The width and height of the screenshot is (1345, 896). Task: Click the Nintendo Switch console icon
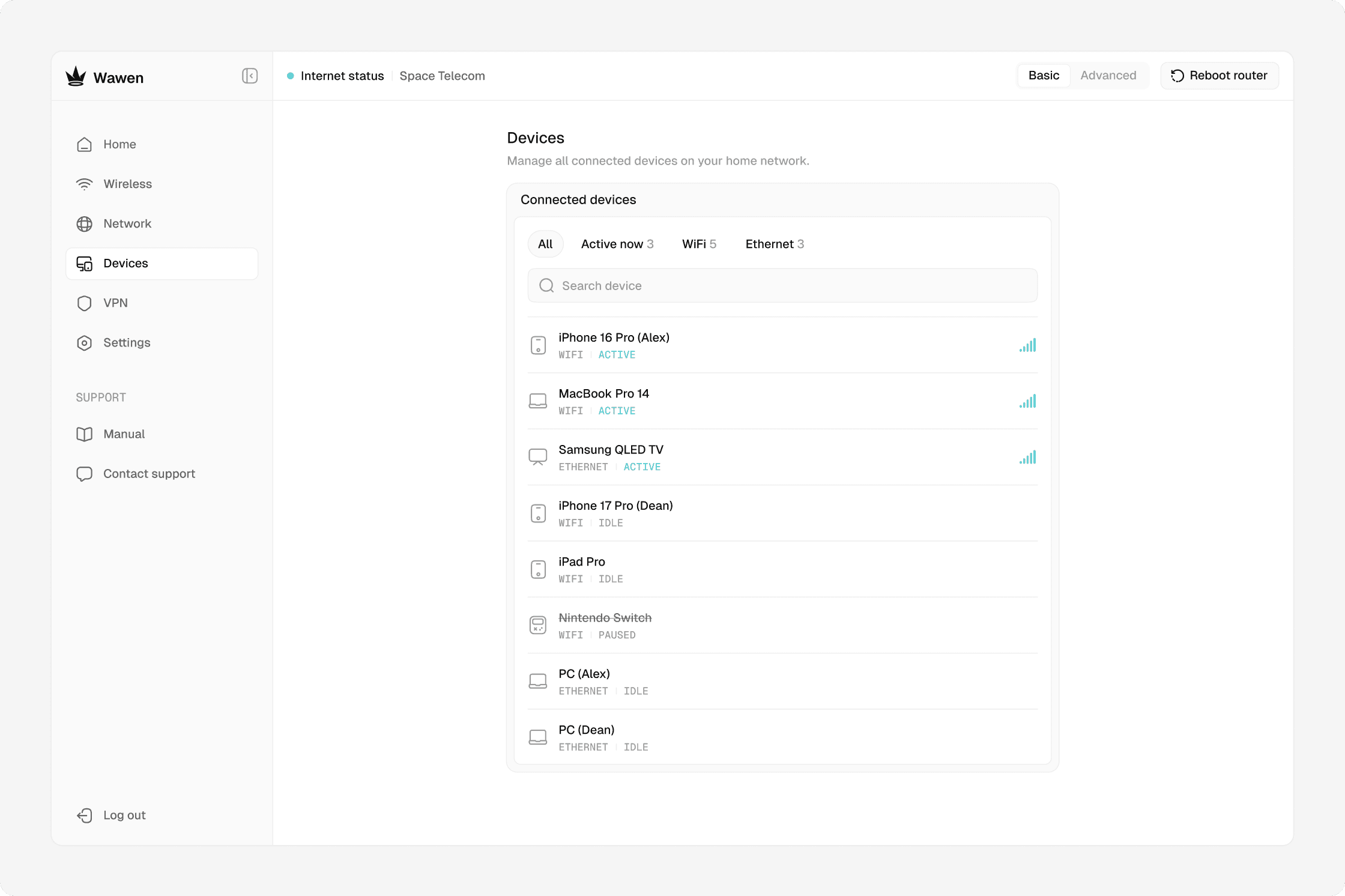[538, 625]
